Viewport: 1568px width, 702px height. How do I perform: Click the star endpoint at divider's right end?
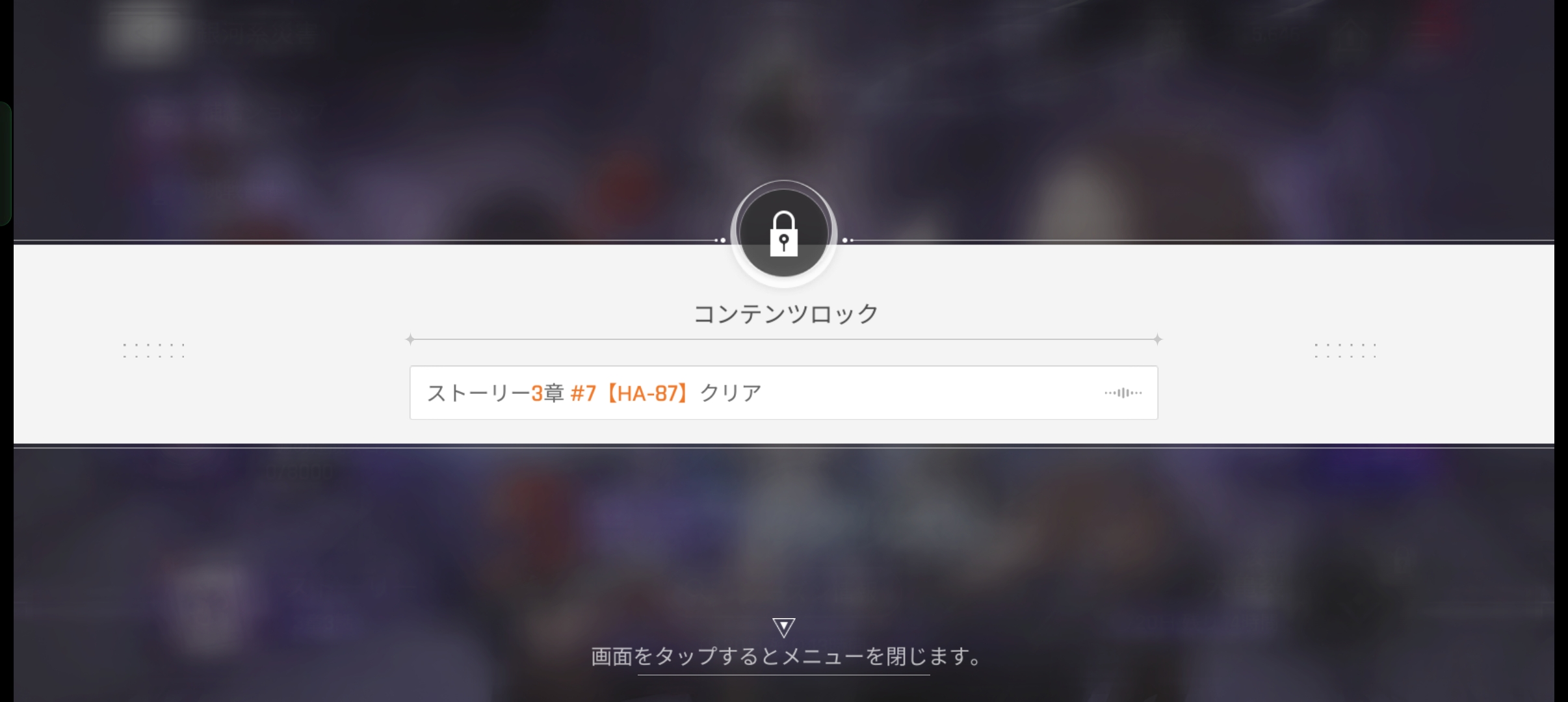pyautogui.click(x=1157, y=339)
